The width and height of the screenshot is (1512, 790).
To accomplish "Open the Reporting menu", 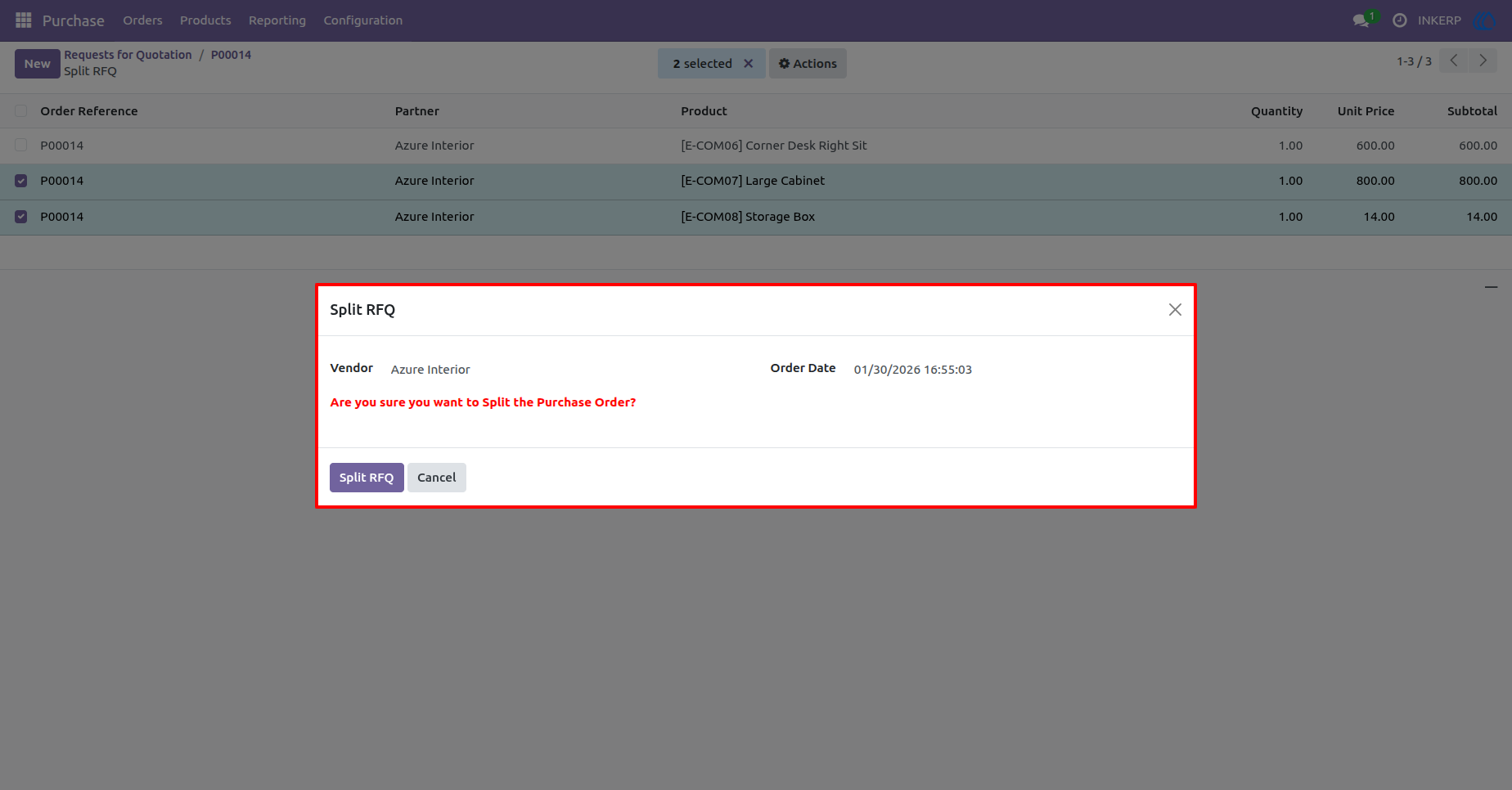I will tap(277, 20).
